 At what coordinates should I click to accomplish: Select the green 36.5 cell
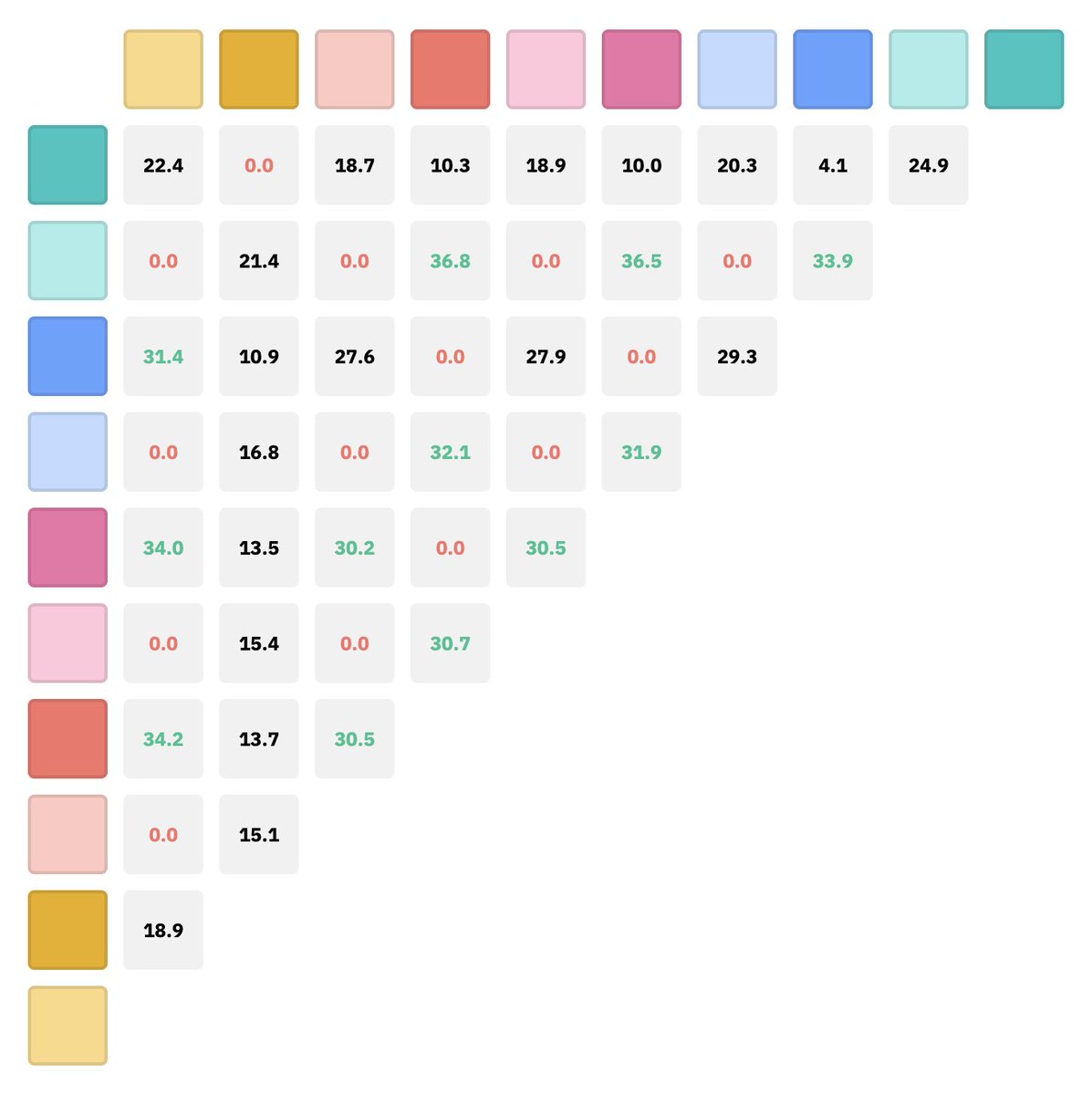641,261
